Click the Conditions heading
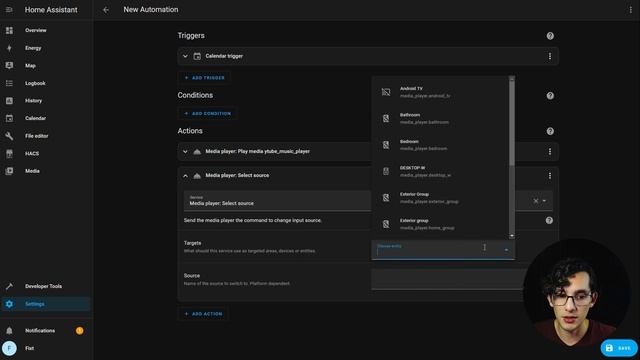This screenshot has width=640, height=360. pos(195,95)
